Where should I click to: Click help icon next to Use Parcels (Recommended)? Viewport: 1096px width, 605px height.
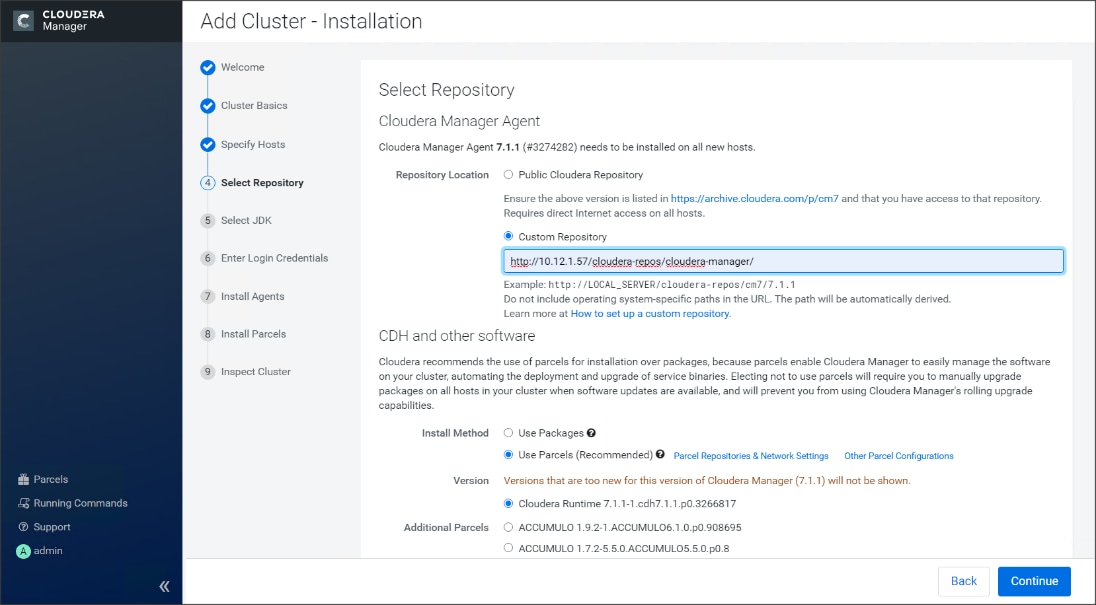(x=660, y=454)
